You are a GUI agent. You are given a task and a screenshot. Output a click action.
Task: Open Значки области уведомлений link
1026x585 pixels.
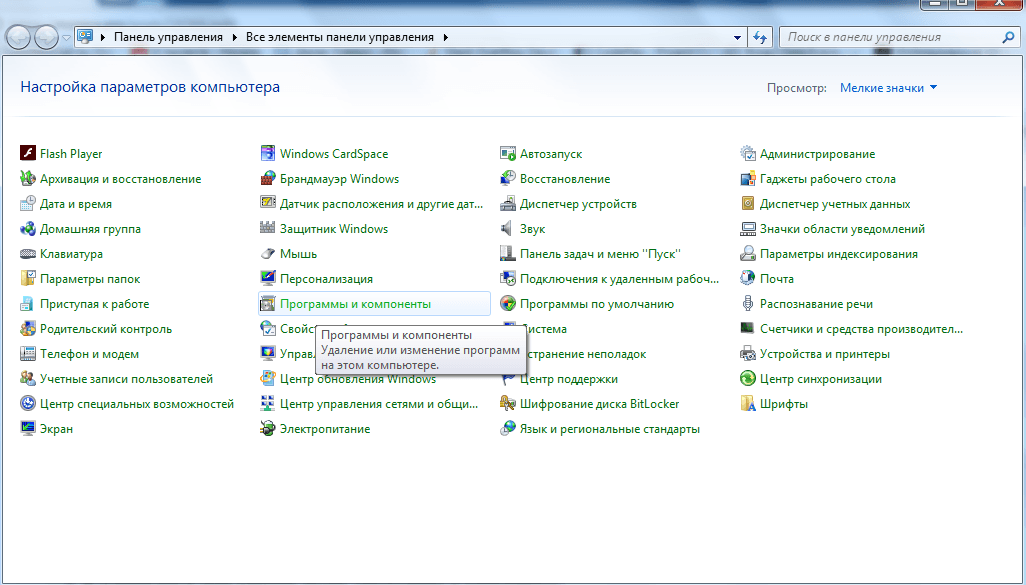[842, 228]
